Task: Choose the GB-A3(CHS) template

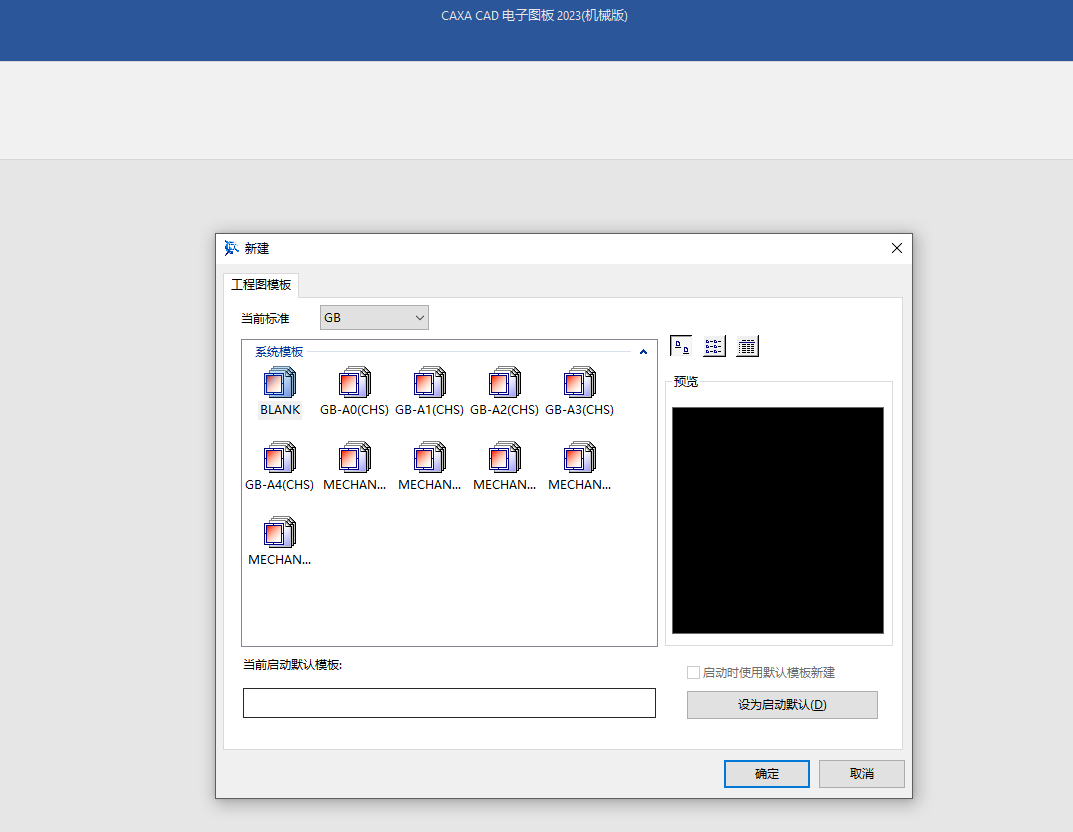Action: click(580, 392)
